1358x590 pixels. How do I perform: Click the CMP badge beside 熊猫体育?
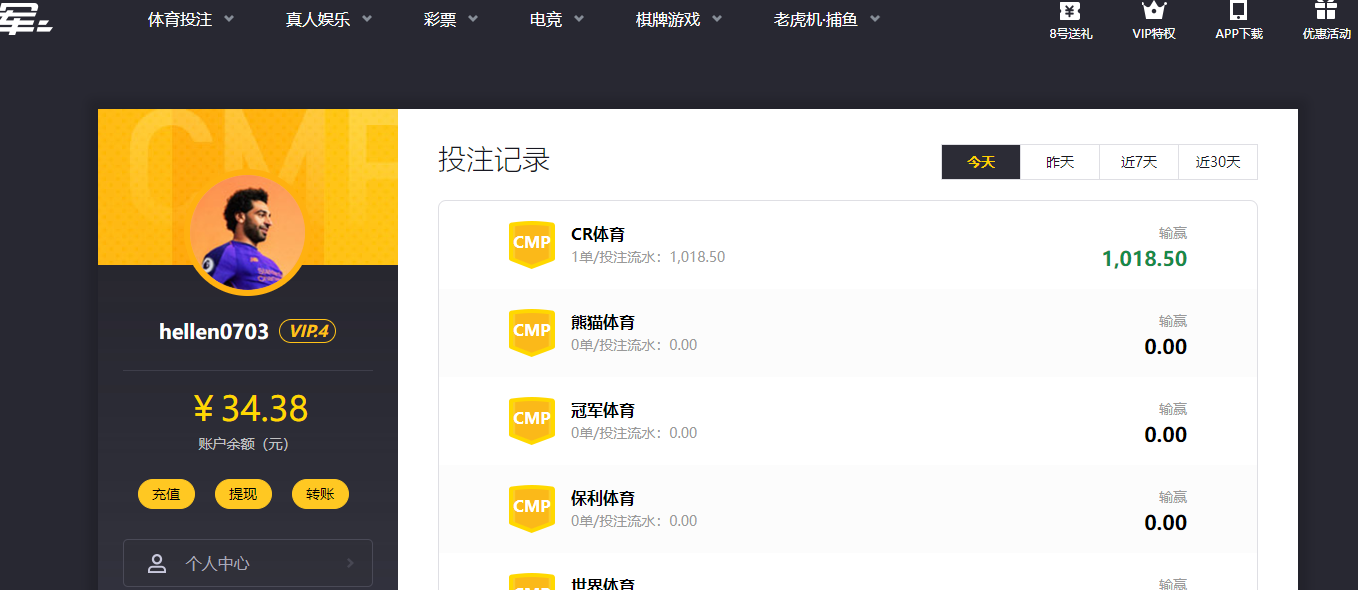pos(532,331)
